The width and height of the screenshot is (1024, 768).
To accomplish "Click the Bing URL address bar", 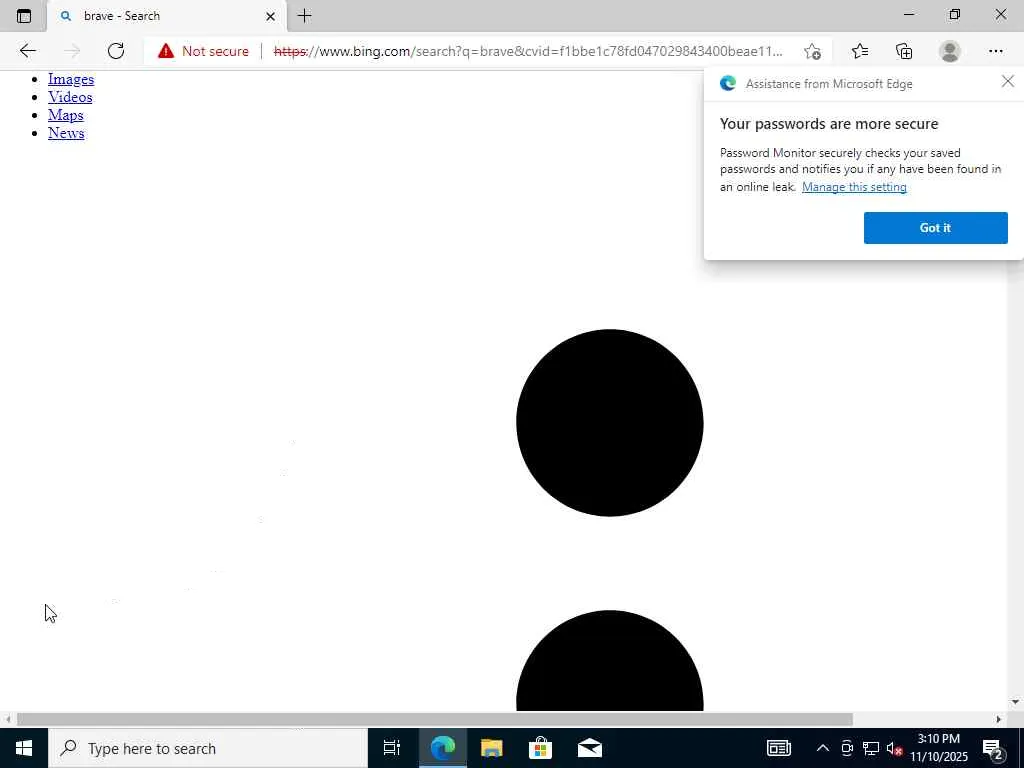I will point(528,51).
